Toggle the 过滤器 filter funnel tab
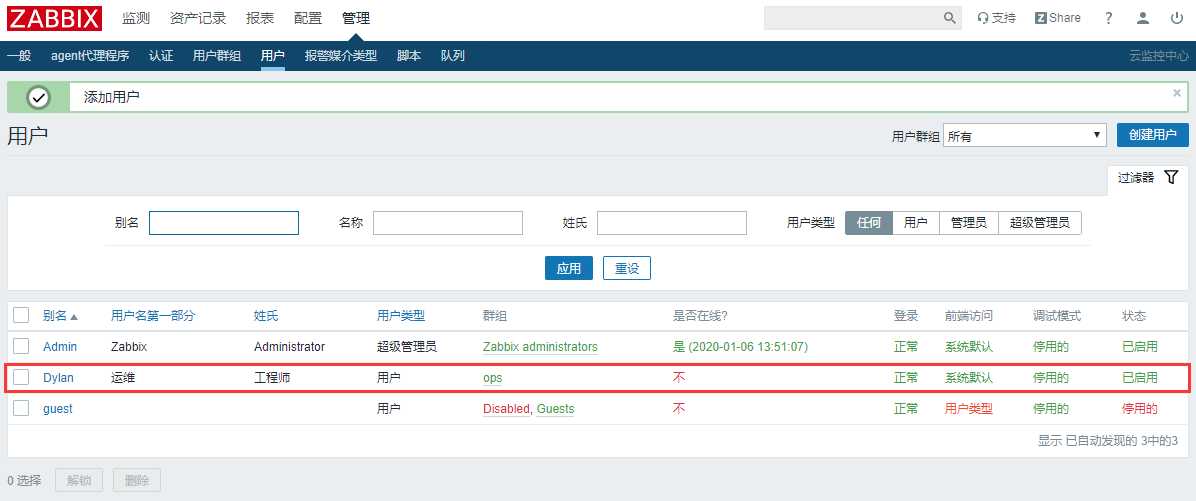 [1148, 178]
